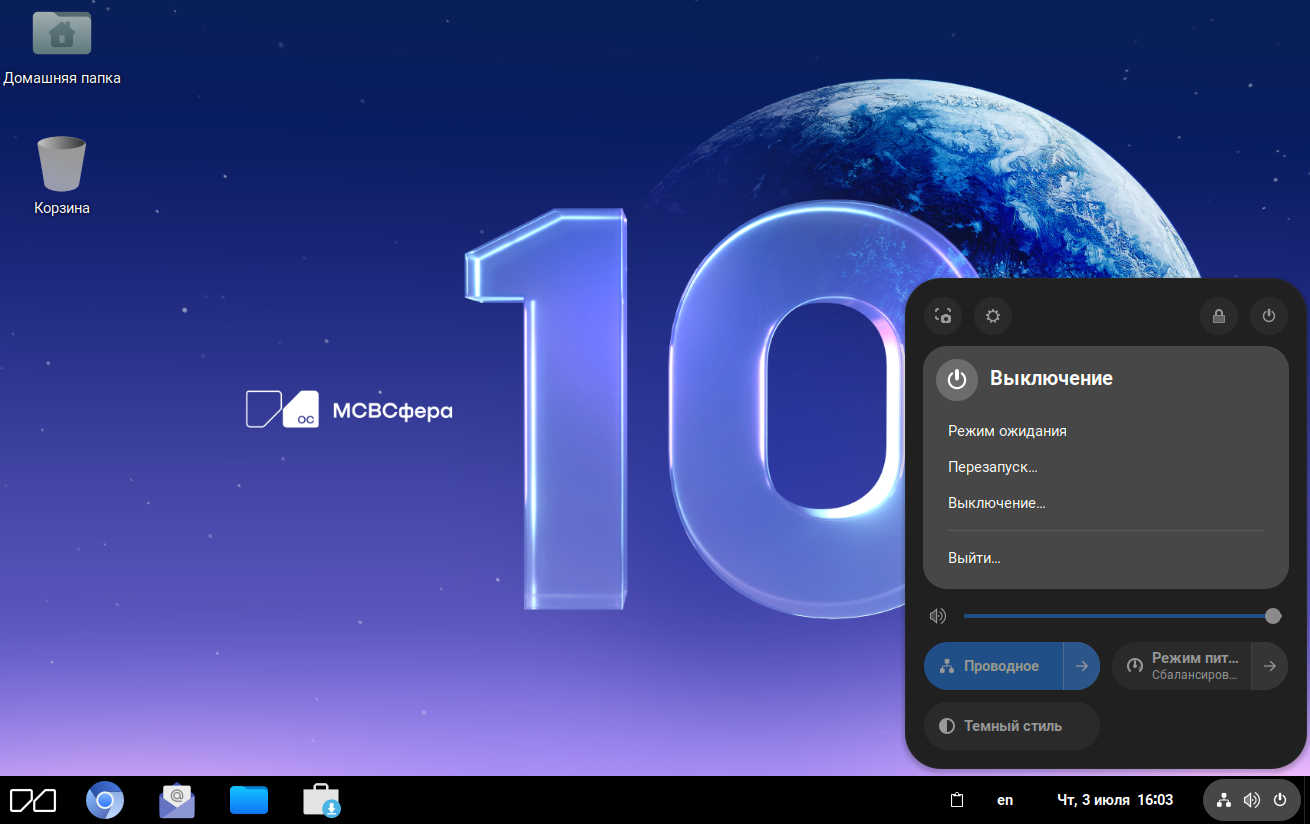
Task: Click the screenshot icon in quick settings
Action: [x=943, y=316]
